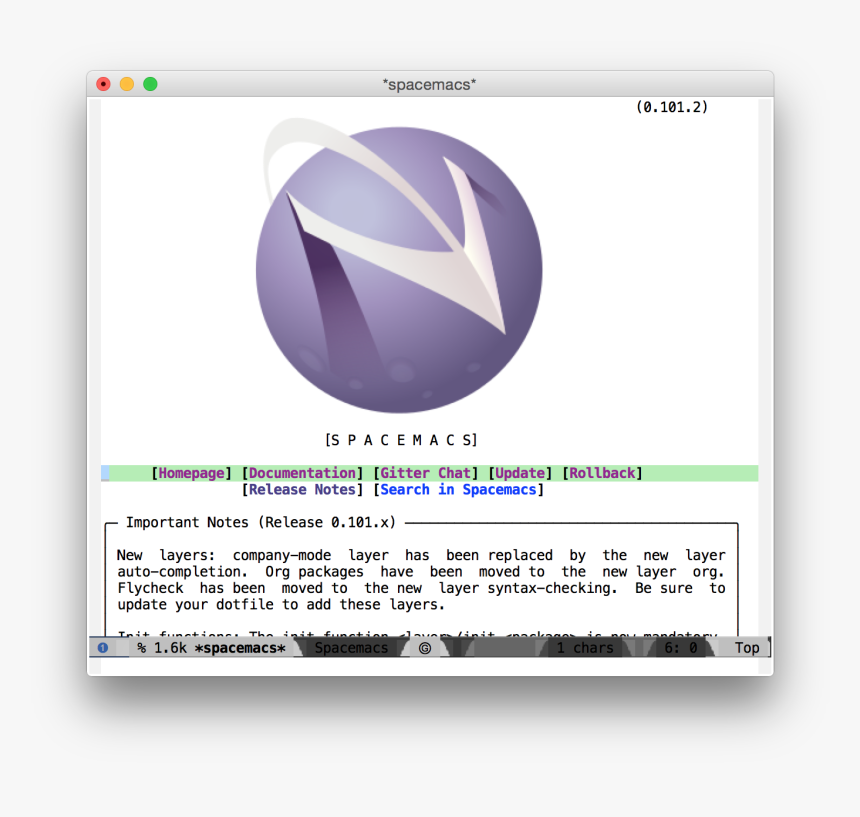Click the blue info icon in the mode line
860x817 pixels.
click(x=103, y=647)
